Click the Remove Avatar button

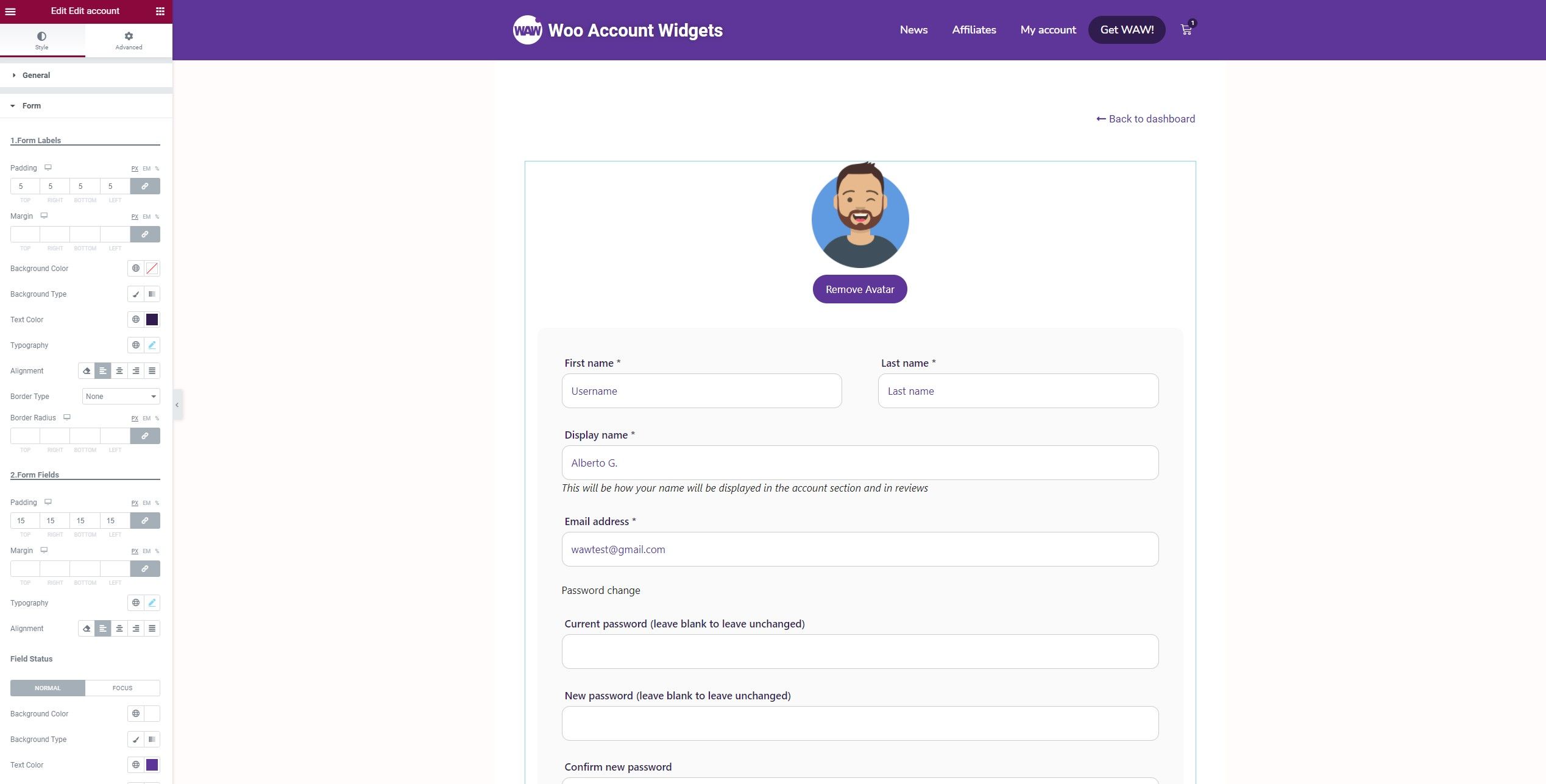[x=860, y=289]
